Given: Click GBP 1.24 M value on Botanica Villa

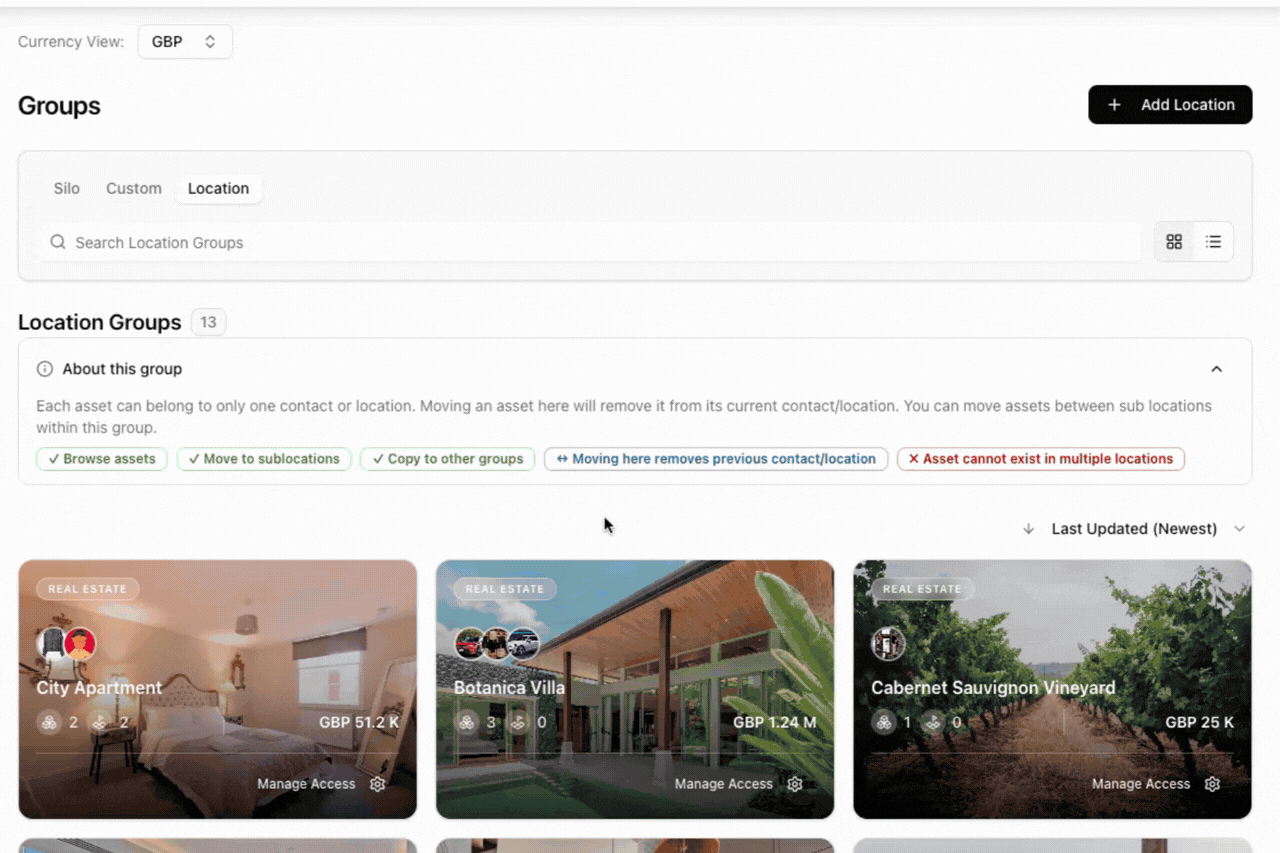Looking at the screenshot, I should [775, 722].
